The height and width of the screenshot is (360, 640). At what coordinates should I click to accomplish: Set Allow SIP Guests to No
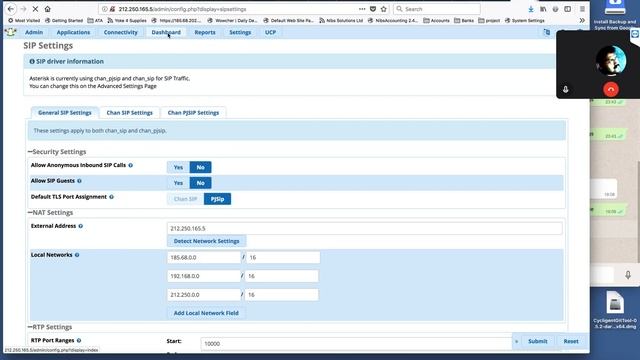tap(200, 183)
